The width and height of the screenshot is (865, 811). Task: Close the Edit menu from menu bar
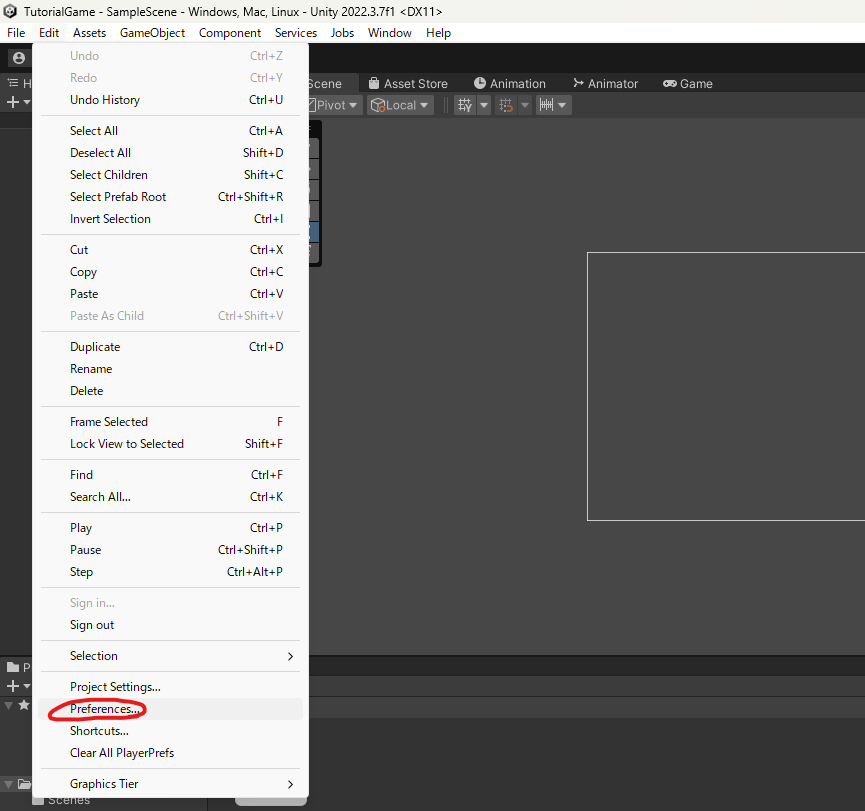point(49,33)
